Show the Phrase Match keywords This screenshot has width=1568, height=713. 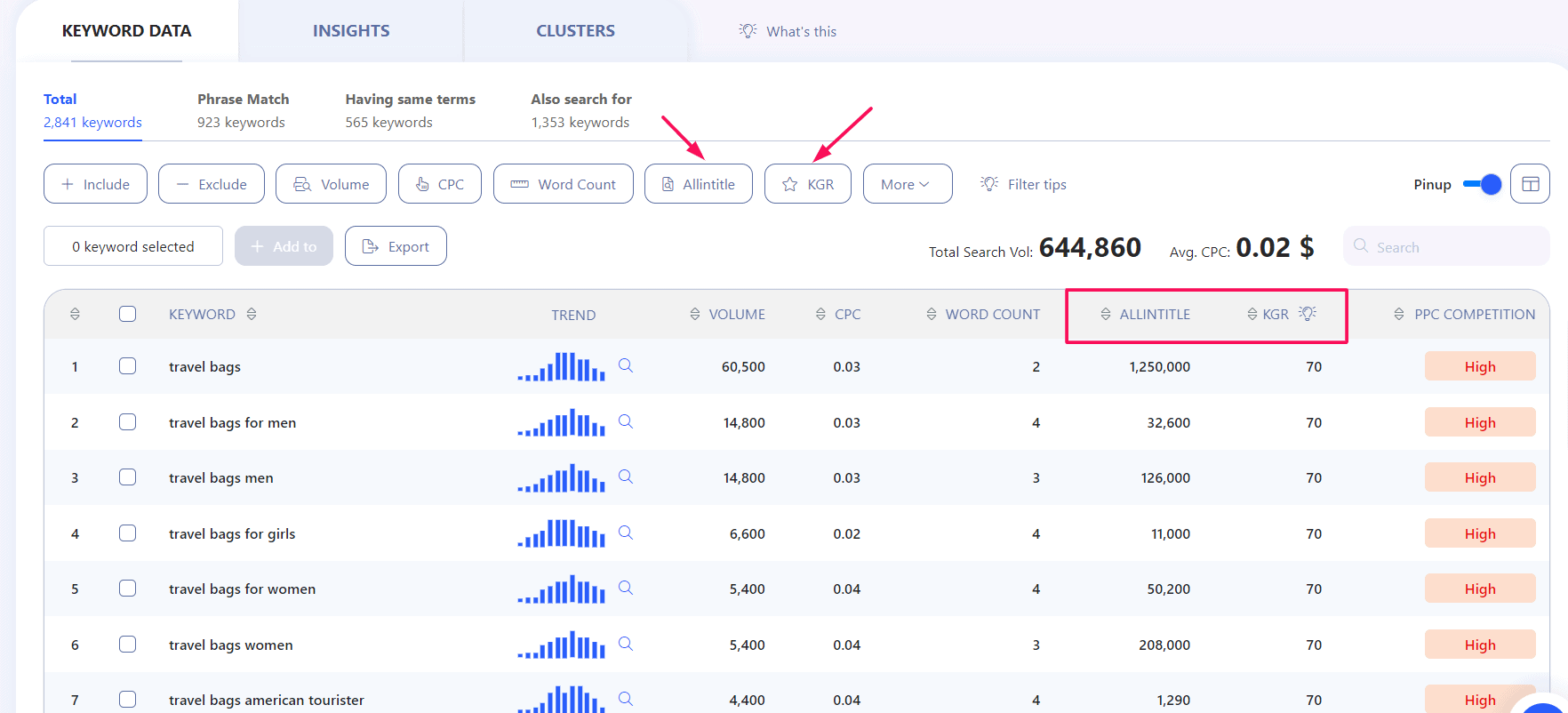point(243,110)
